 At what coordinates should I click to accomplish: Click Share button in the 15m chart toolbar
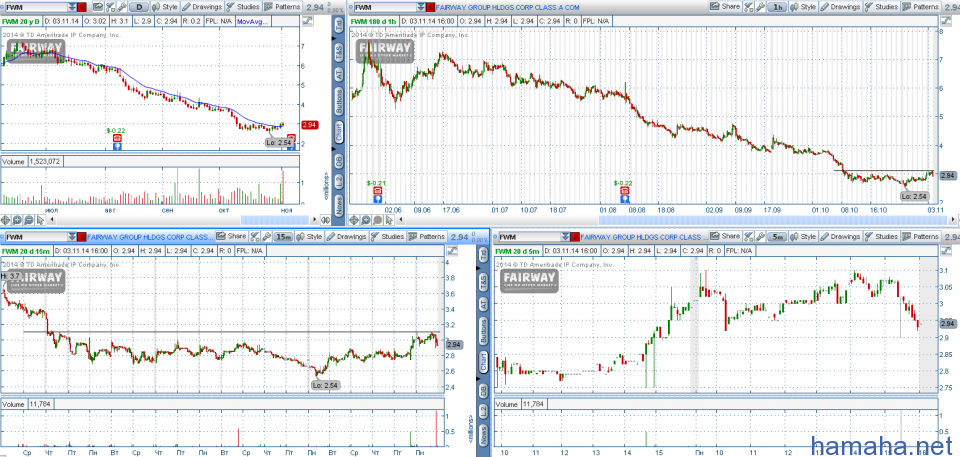coord(231,236)
